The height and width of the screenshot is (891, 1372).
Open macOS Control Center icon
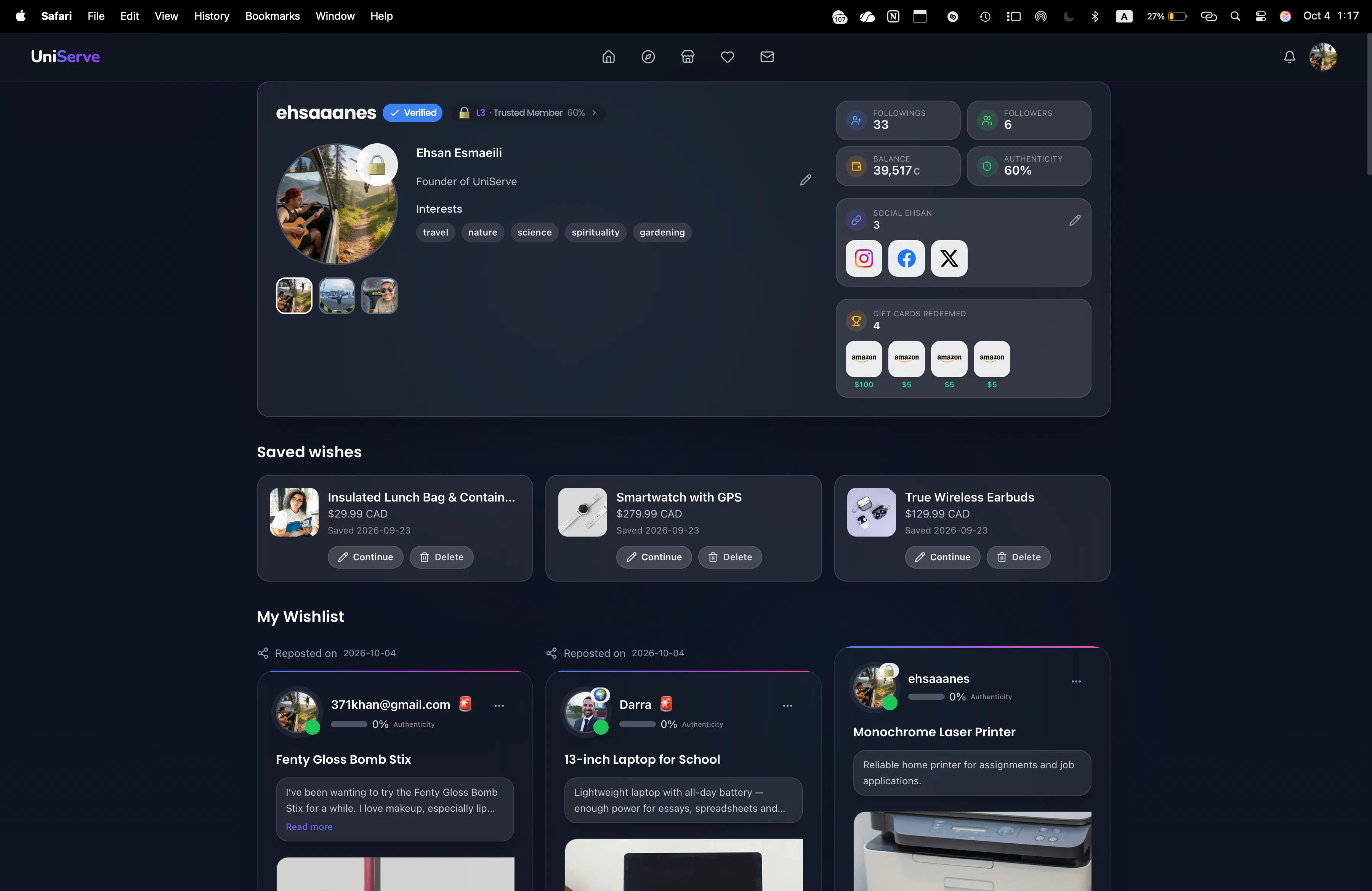pos(1261,16)
